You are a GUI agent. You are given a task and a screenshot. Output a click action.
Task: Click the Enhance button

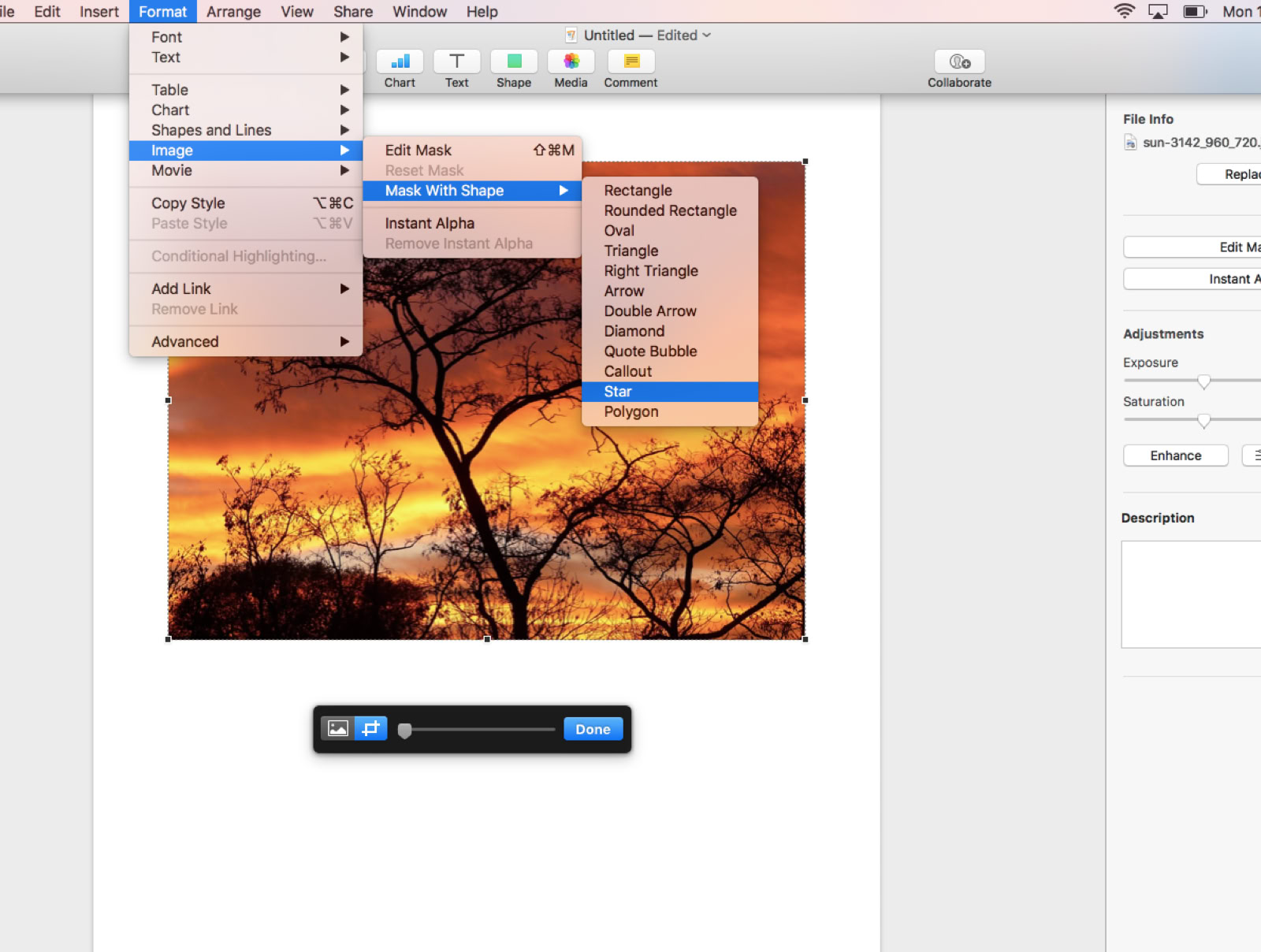click(1175, 456)
